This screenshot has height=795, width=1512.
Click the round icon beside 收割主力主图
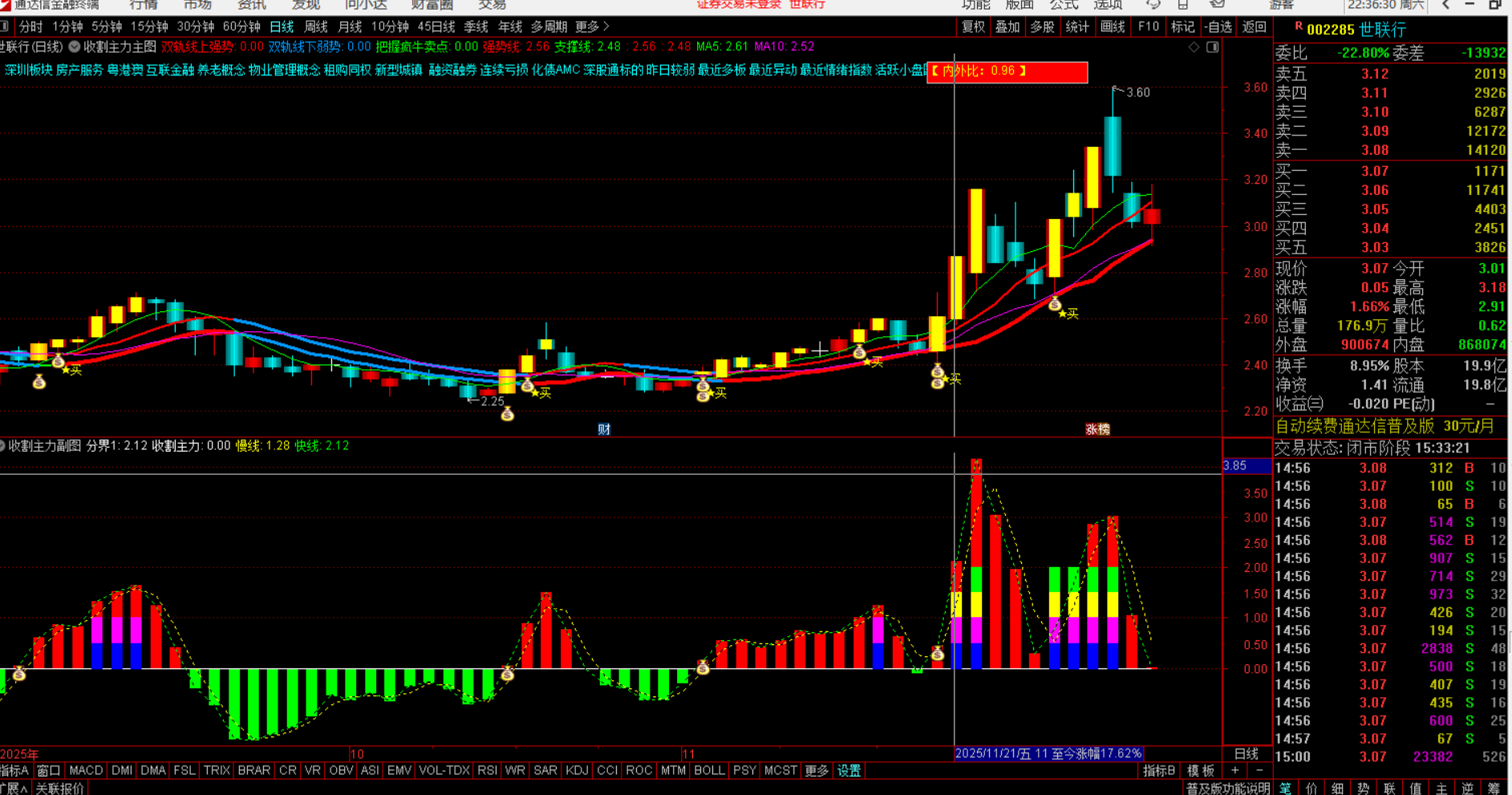point(75,47)
